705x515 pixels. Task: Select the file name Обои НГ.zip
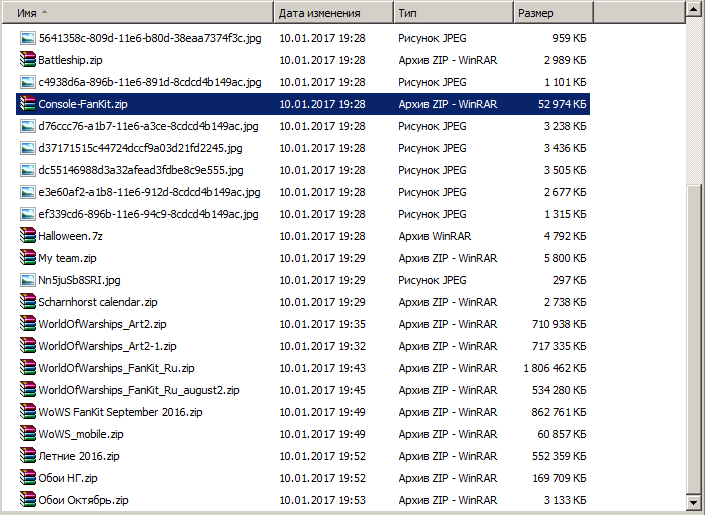[67, 479]
